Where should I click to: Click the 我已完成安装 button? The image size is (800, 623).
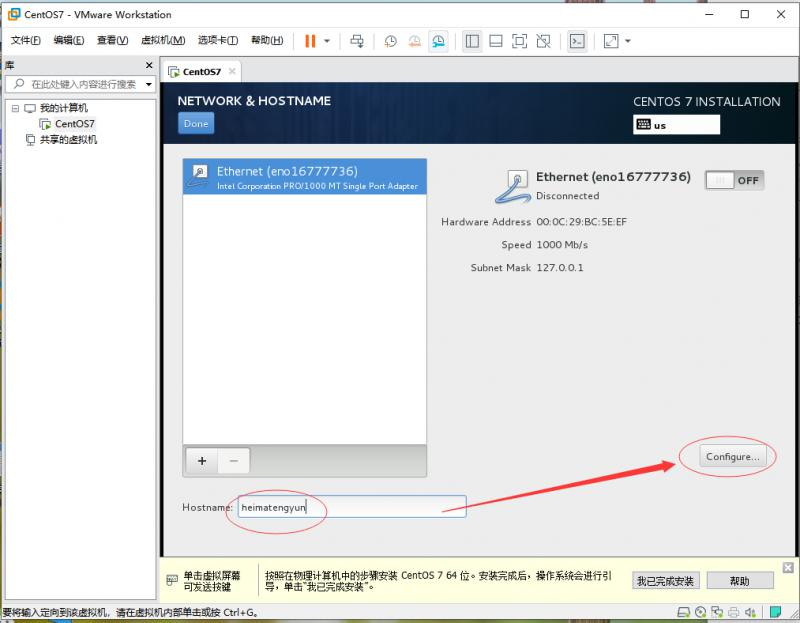665,581
